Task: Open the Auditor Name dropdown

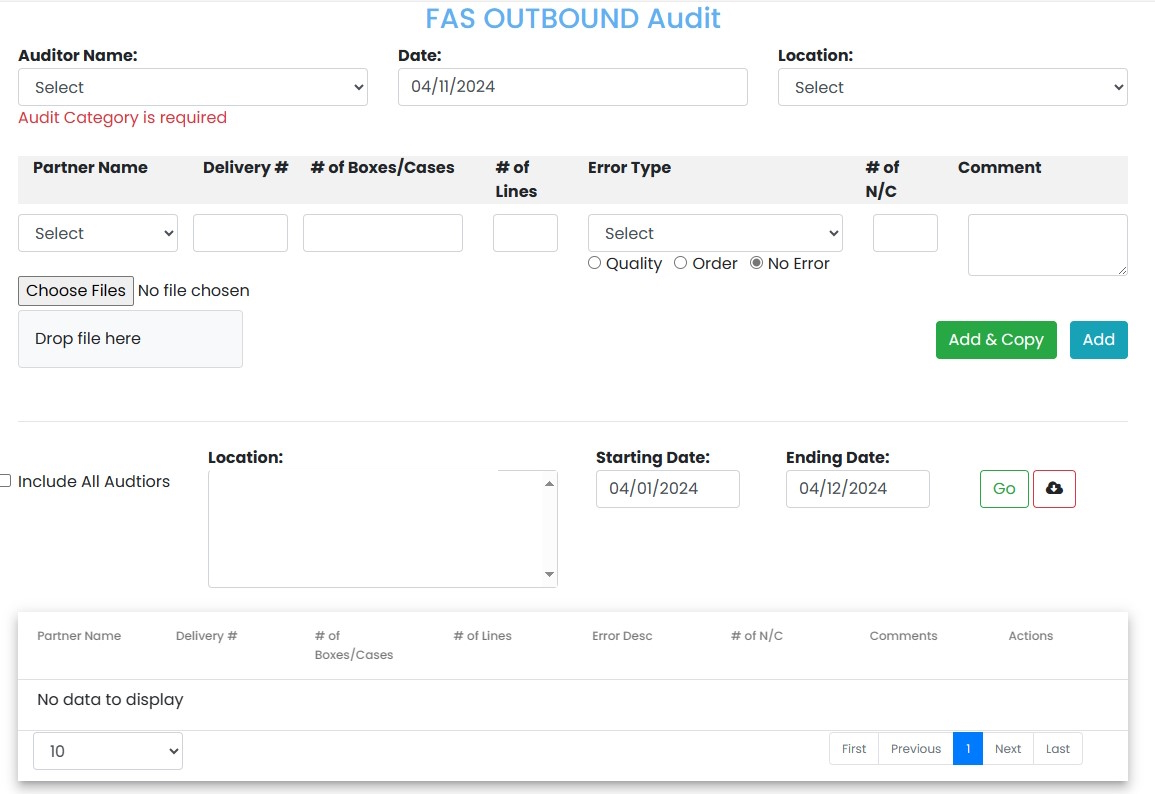Action: [x=192, y=87]
